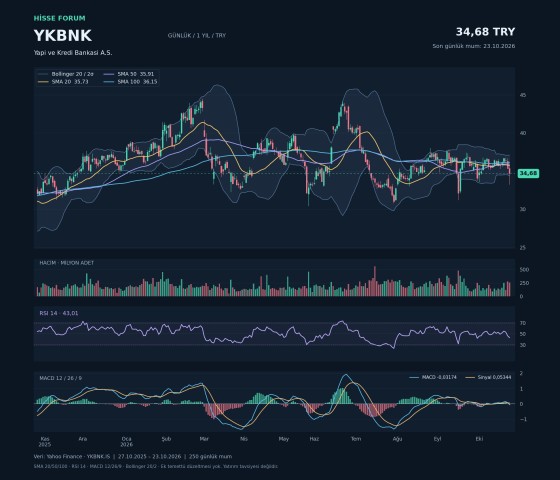
Task: Click the SMA 100 36.15 legend entry
Action: 130,82
